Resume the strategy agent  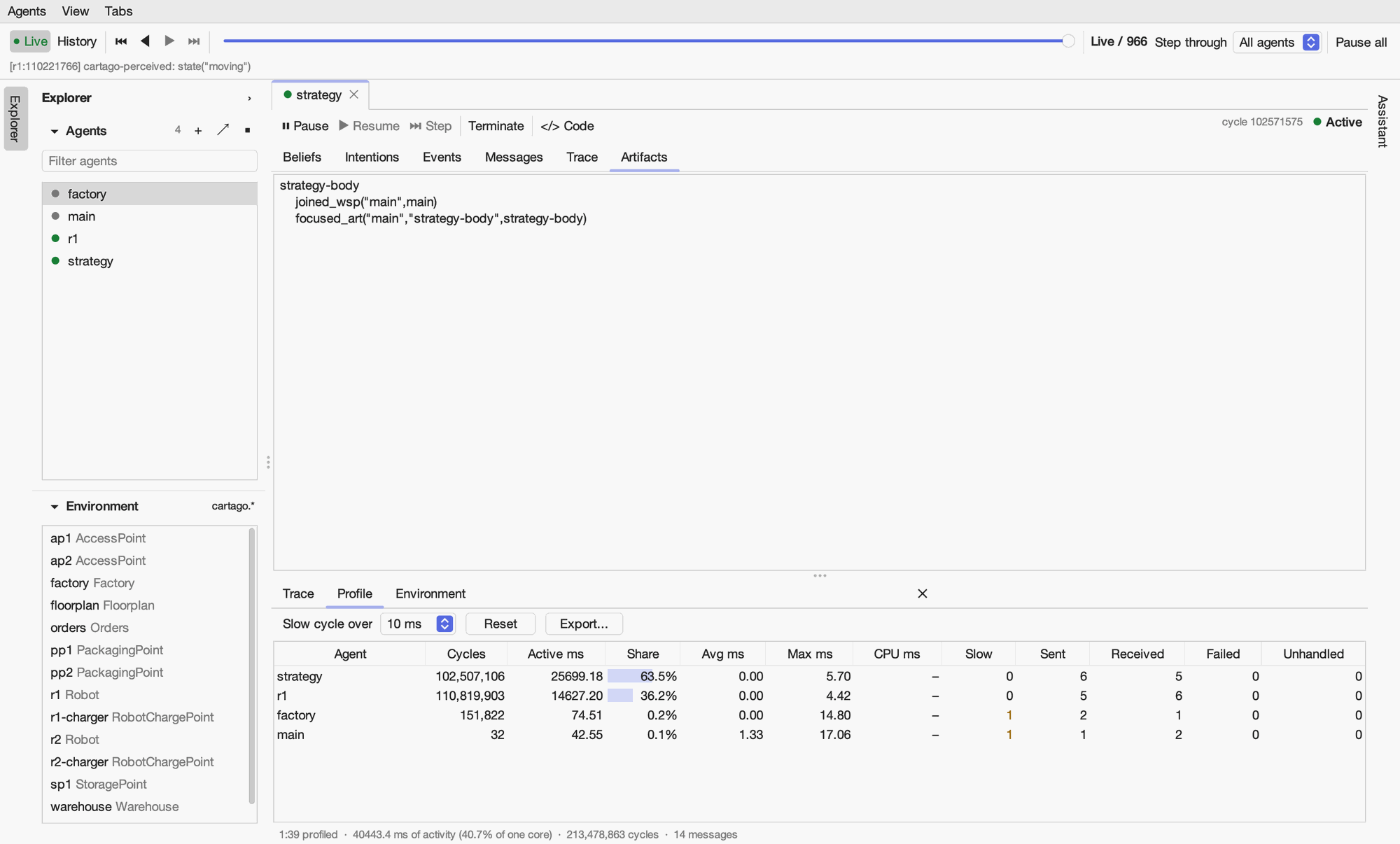(370, 126)
